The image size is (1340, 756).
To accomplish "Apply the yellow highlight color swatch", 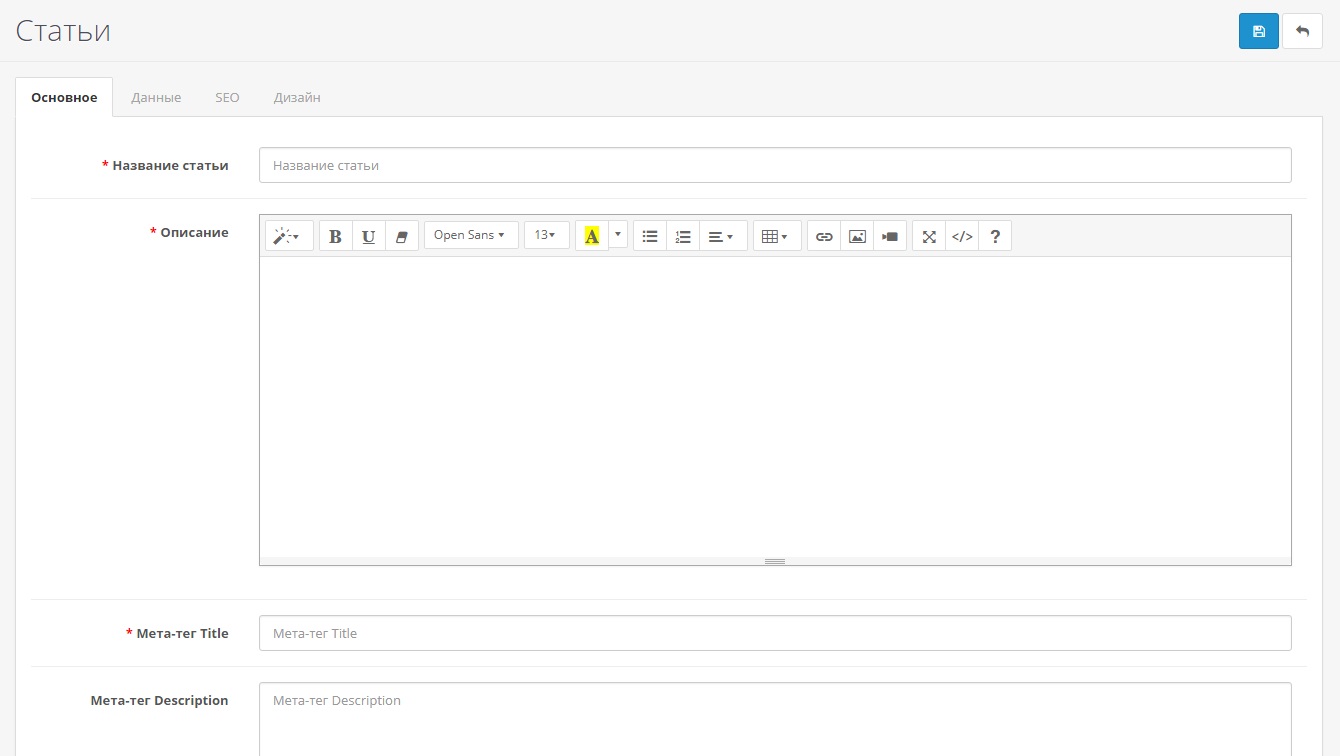I will pos(592,236).
